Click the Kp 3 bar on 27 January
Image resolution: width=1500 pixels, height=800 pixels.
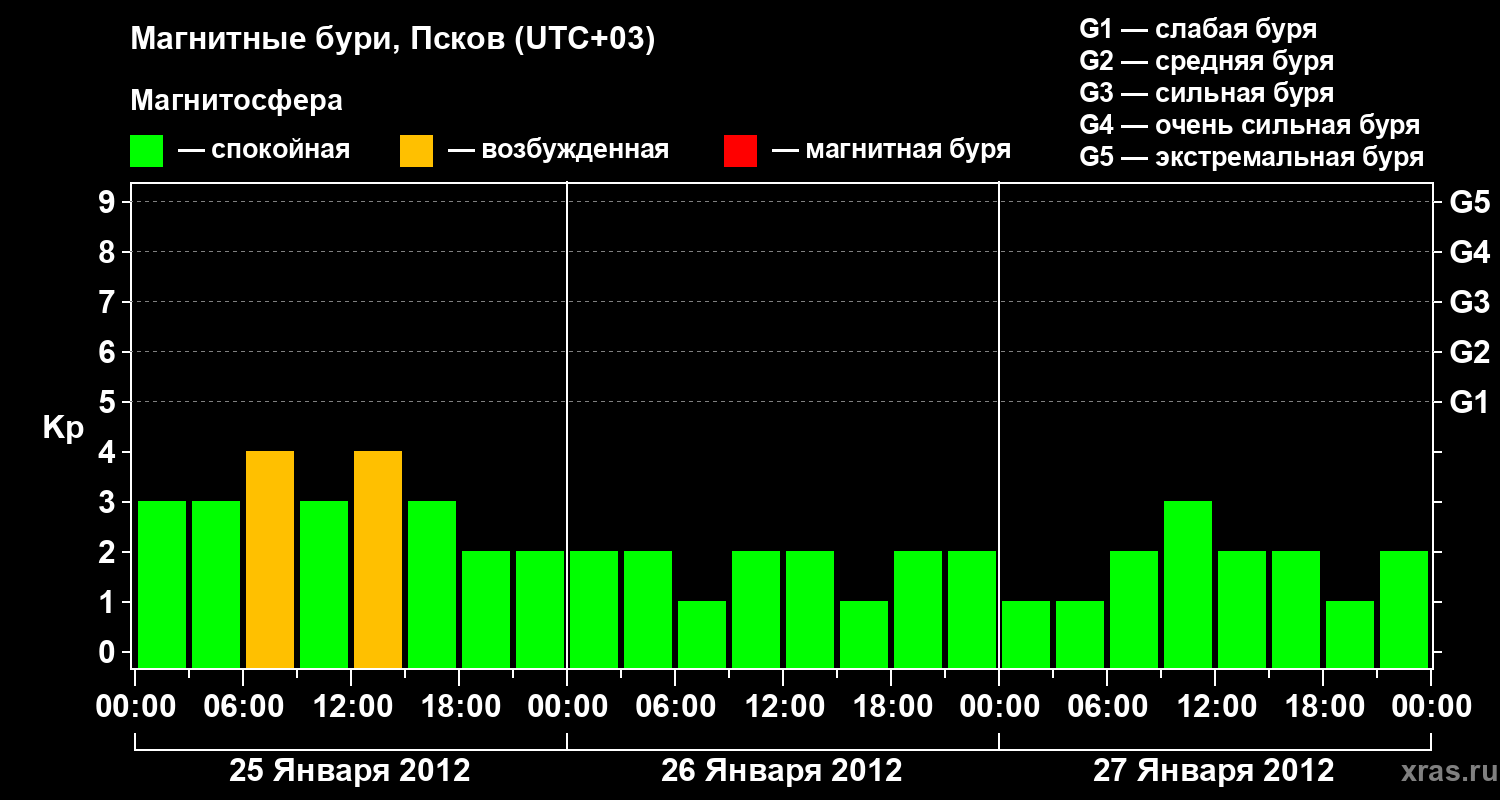(1188, 584)
